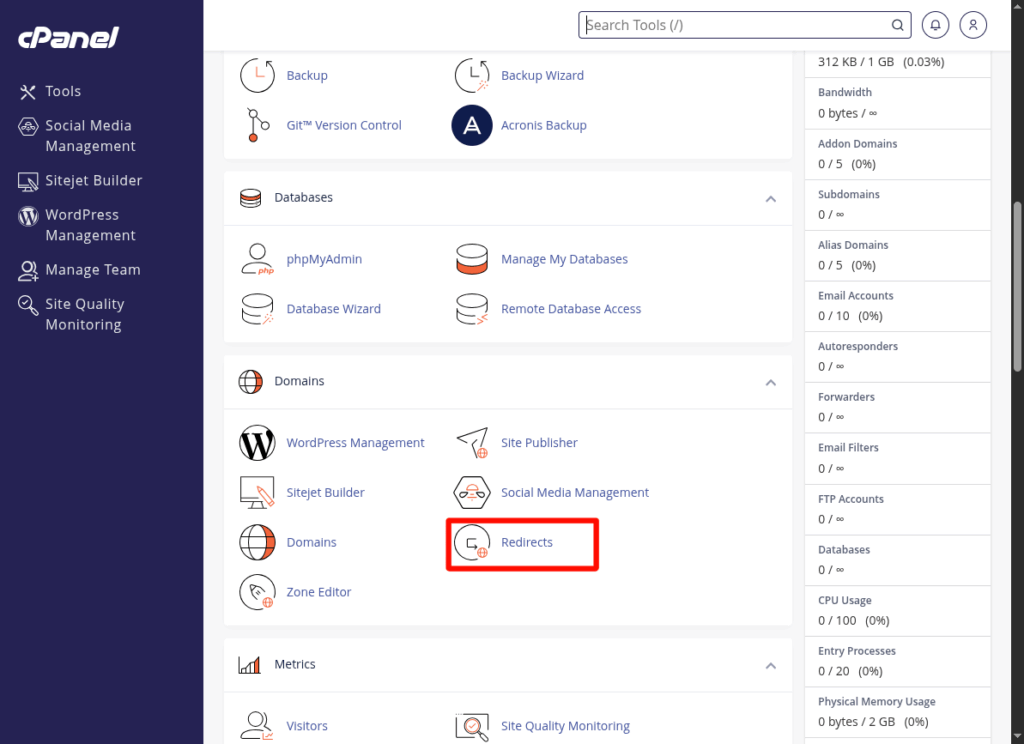The height and width of the screenshot is (744, 1024).
Task: Click the Acronis Backup logo icon
Action: (472, 126)
